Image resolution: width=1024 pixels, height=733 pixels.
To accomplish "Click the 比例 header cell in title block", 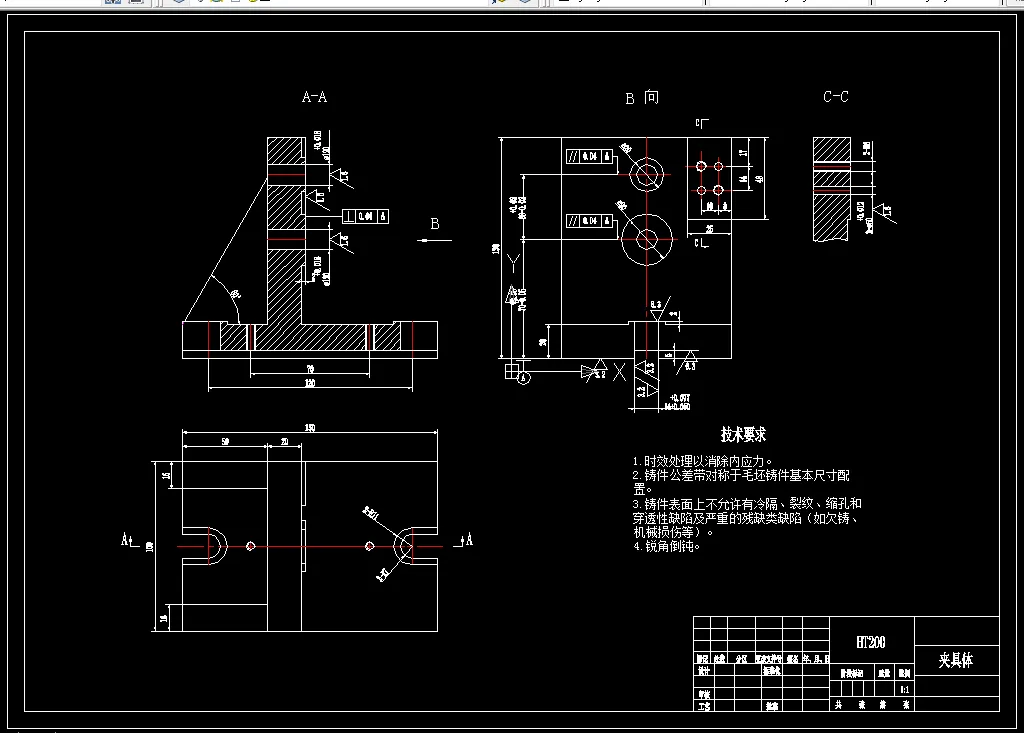I will [x=904, y=673].
